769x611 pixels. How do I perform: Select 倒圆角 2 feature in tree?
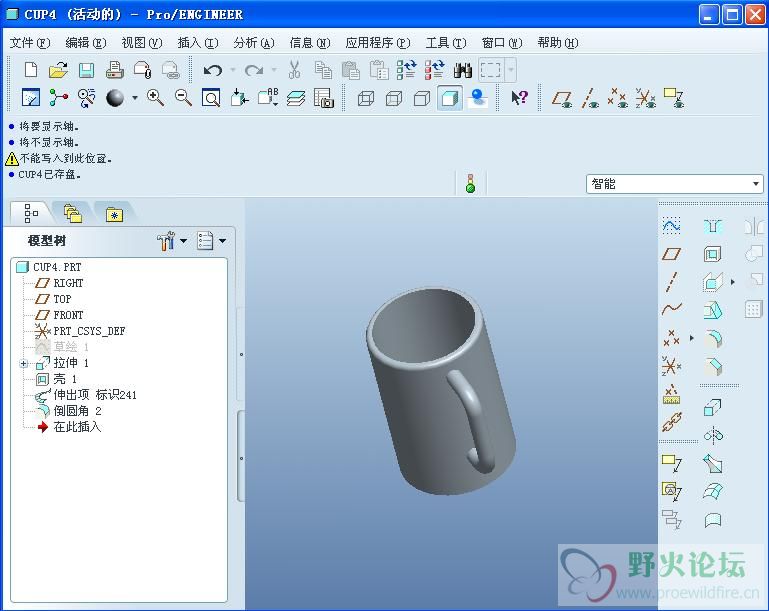point(77,411)
